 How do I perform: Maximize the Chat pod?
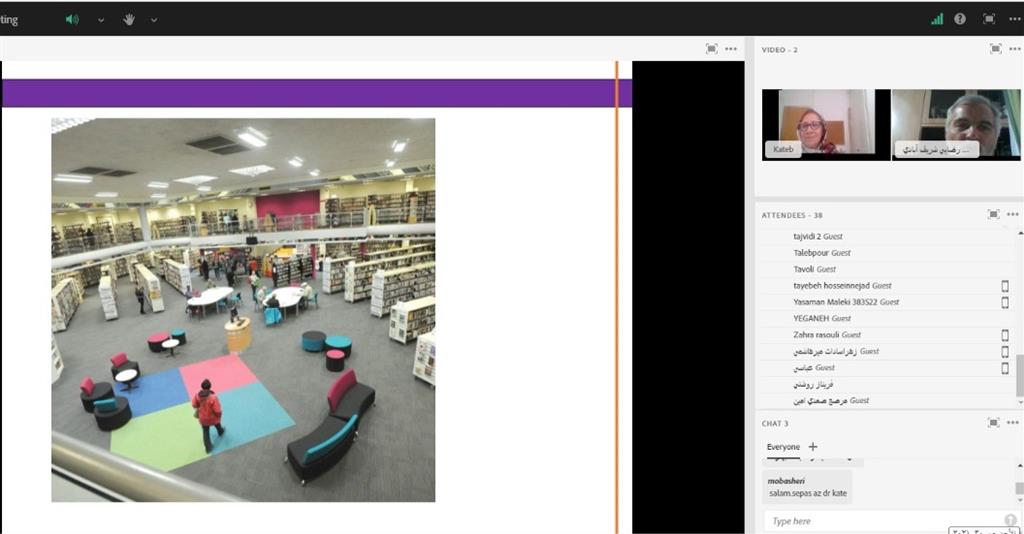coord(993,422)
